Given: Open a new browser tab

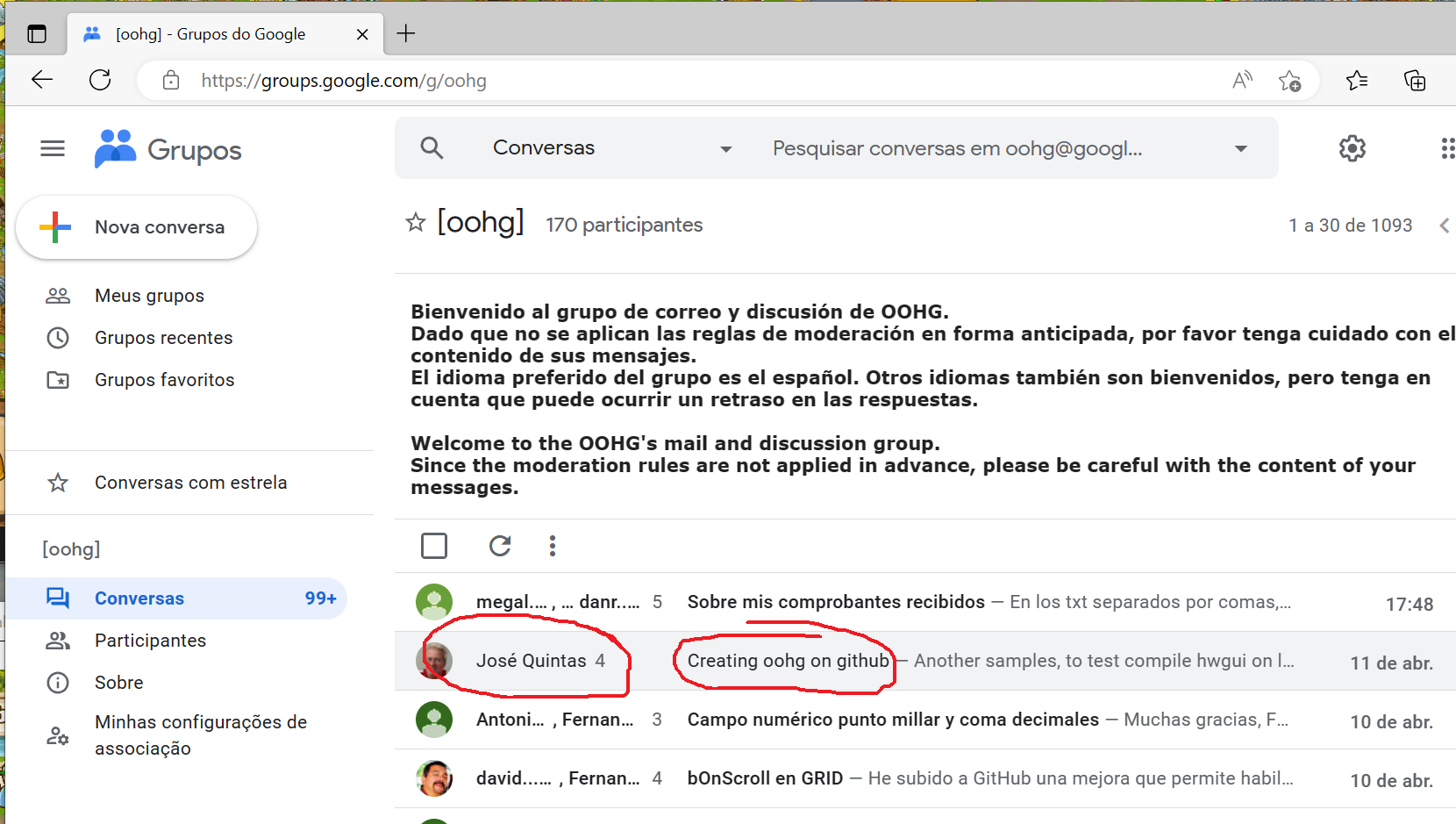Looking at the screenshot, I should pyautogui.click(x=405, y=34).
